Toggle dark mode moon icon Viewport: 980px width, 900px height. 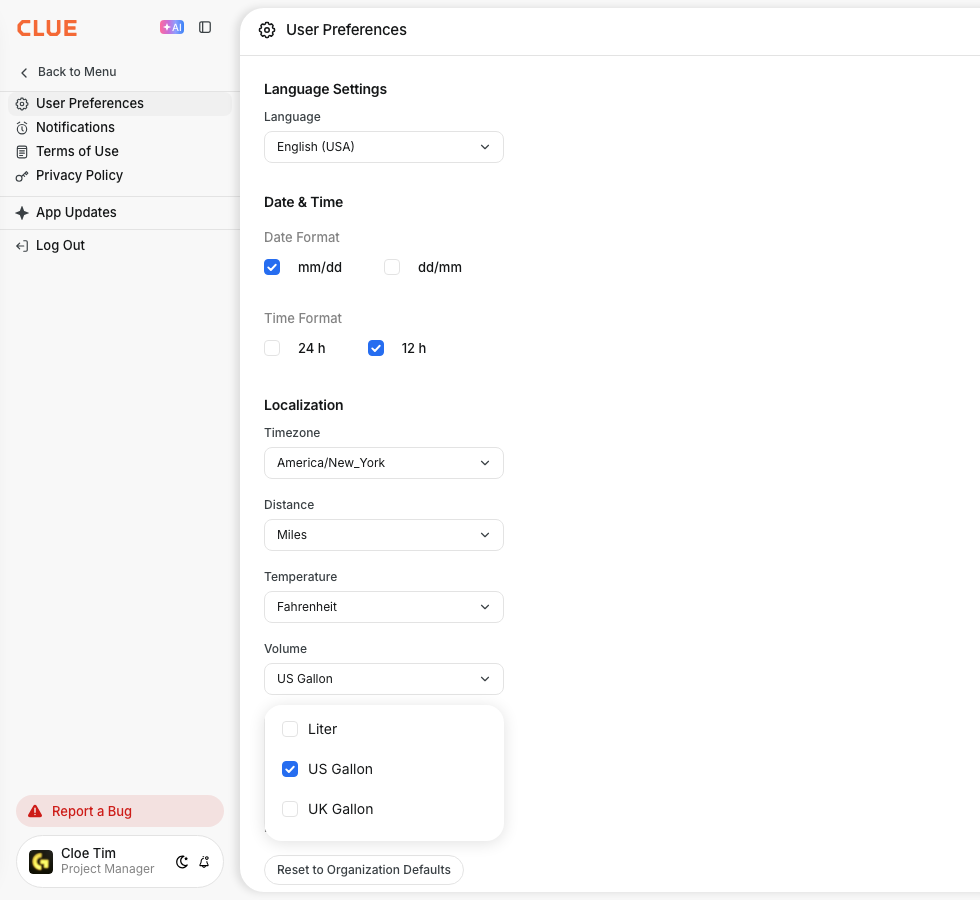tap(182, 862)
